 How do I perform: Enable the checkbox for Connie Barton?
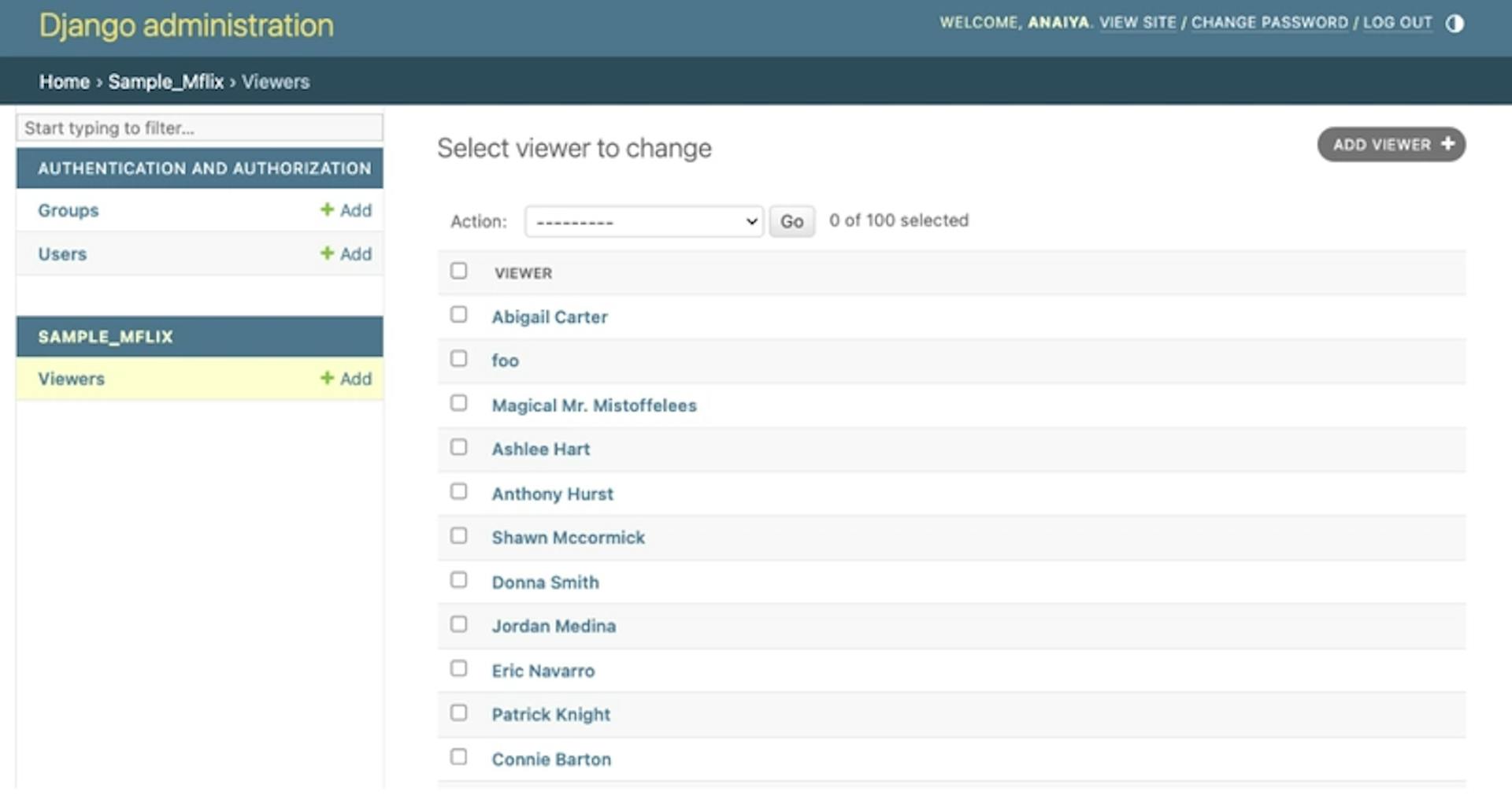pos(458,757)
